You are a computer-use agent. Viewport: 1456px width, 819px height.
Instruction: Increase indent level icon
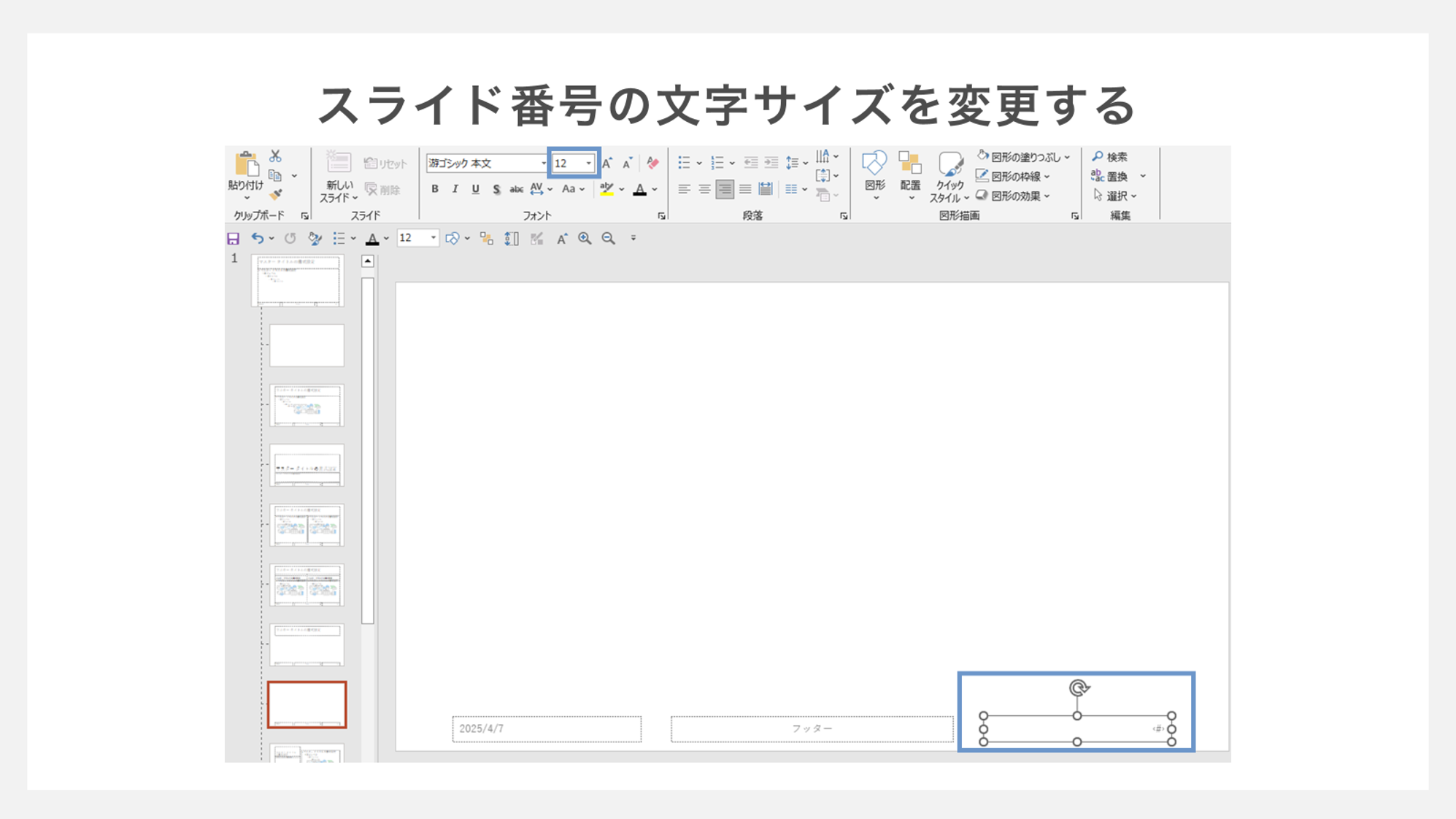tap(771, 163)
